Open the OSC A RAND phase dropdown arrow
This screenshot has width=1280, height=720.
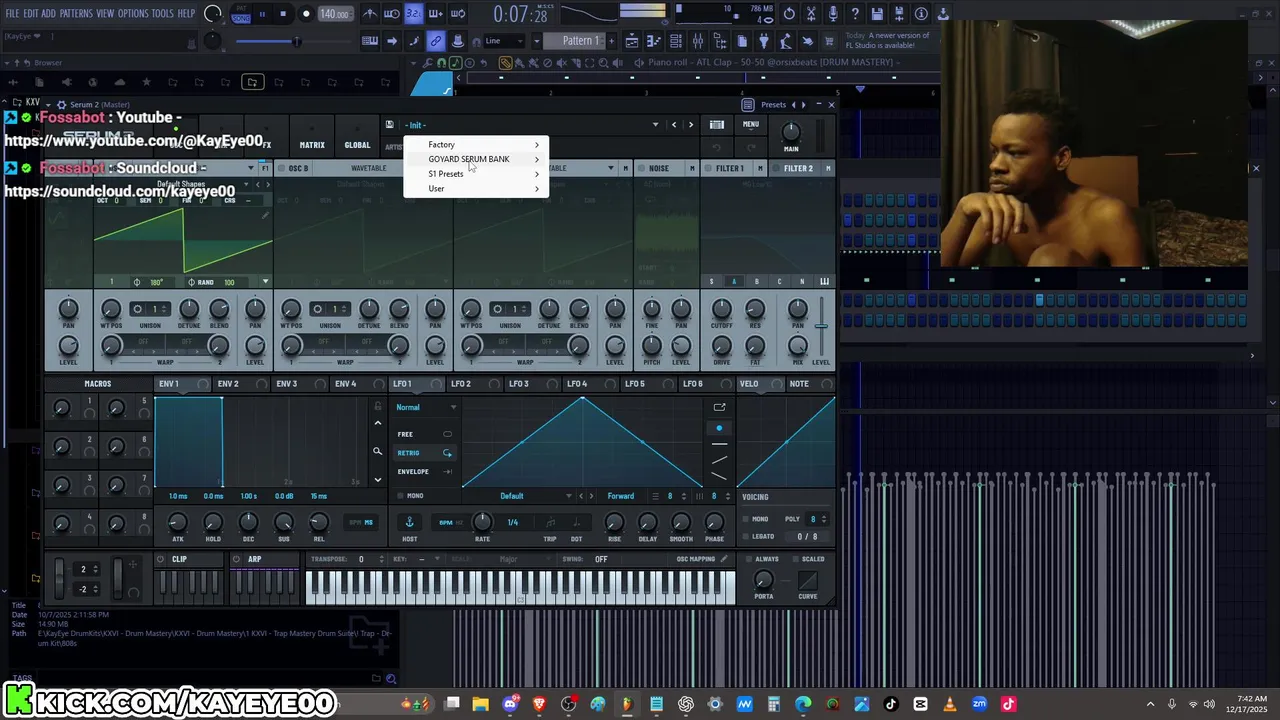tap(265, 282)
